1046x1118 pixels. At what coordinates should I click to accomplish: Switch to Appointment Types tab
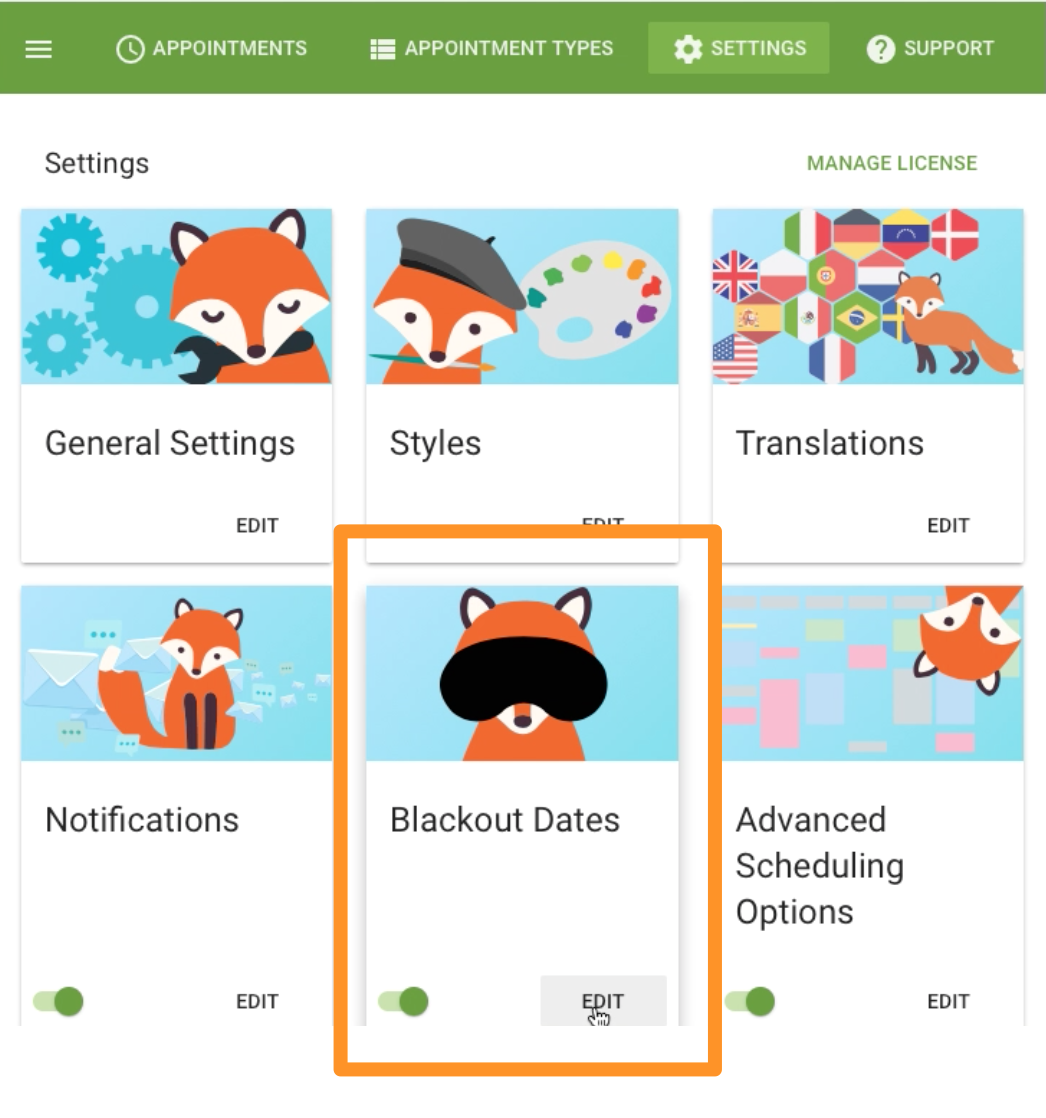click(x=492, y=48)
